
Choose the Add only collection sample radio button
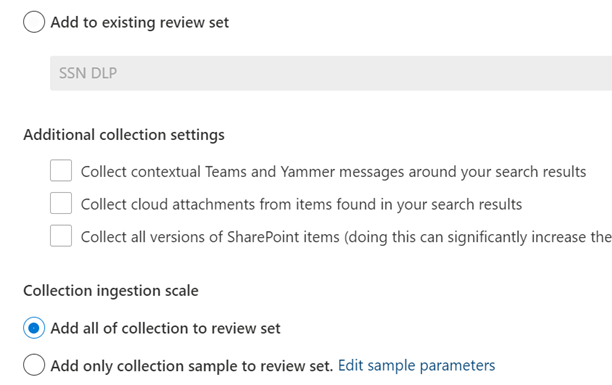tap(34, 365)
